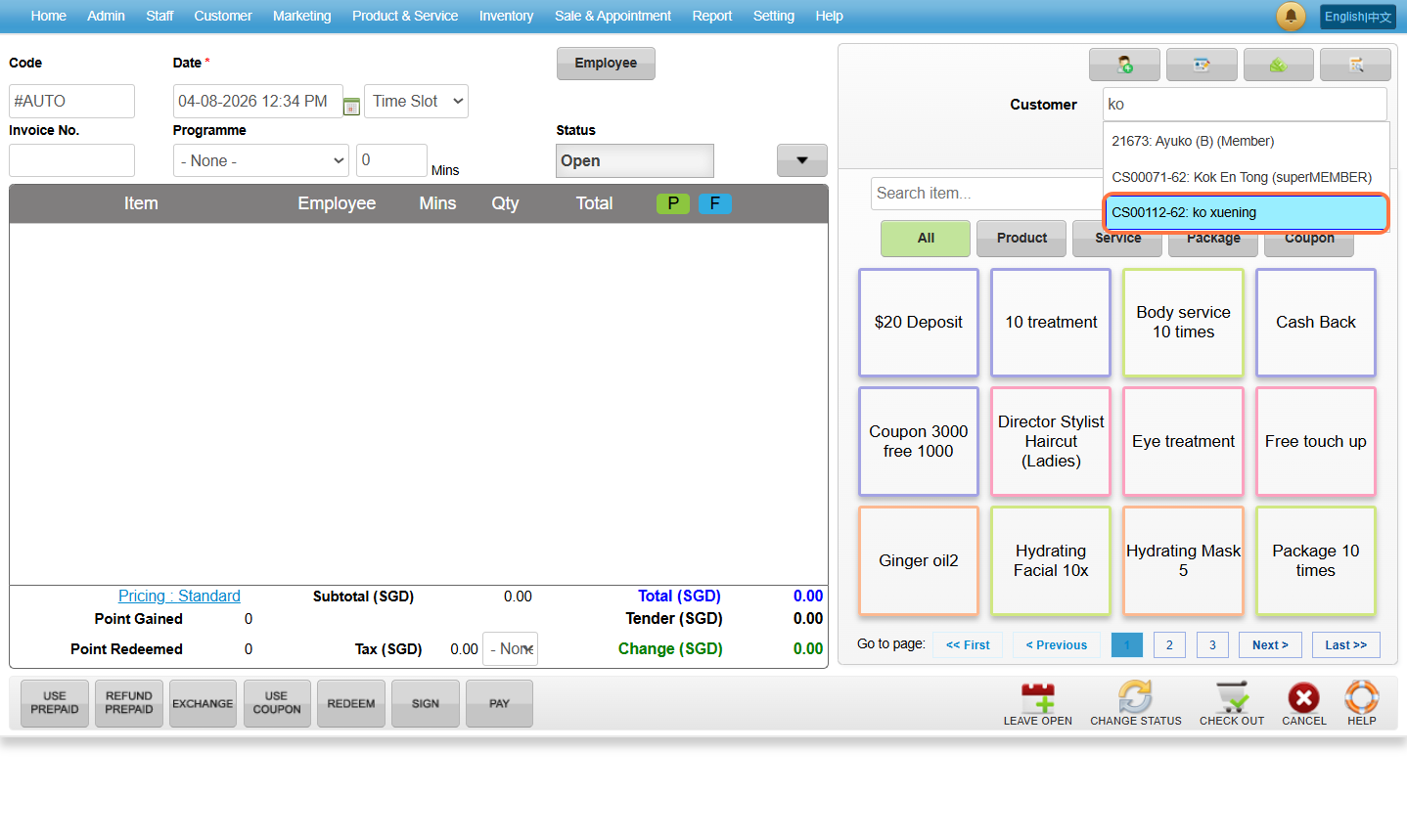Click the Use Coupon button
This screenshot has width=1407, height=840.
point(277,703)
